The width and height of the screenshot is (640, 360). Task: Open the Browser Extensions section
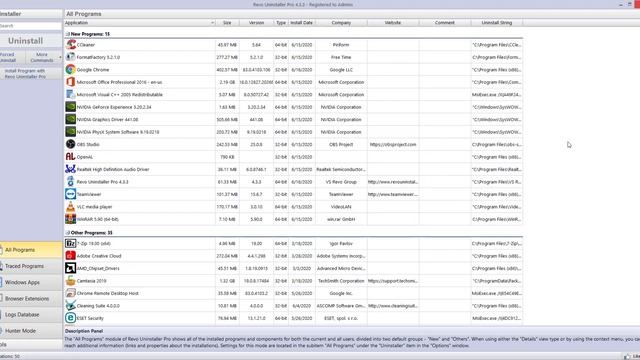(31, 298)
